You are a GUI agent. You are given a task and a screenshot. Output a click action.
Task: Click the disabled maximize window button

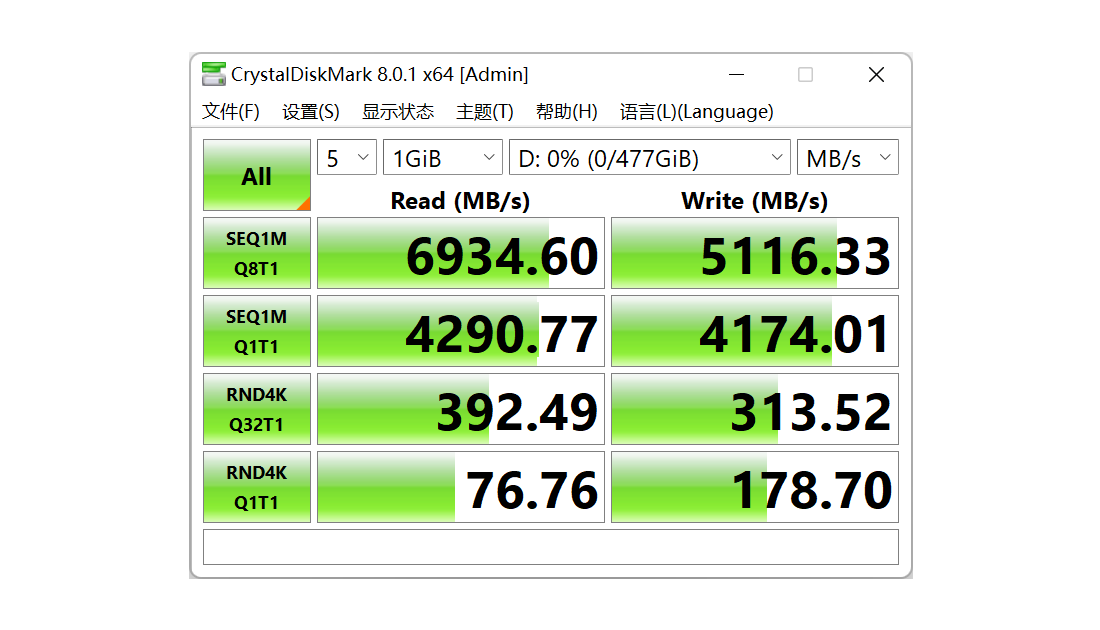[x=805, y=74]
